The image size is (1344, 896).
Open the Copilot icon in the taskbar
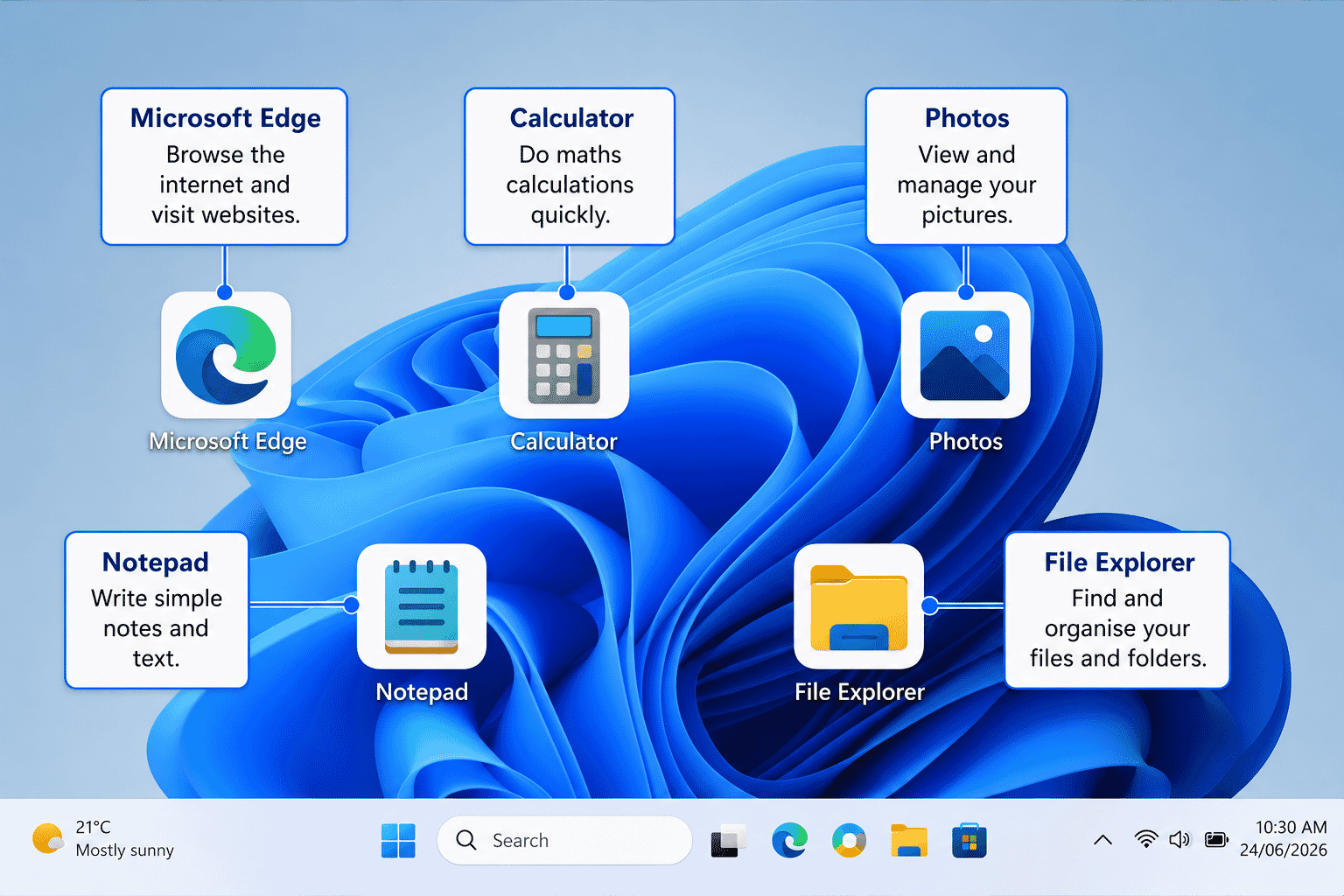(x=849, y=841)
